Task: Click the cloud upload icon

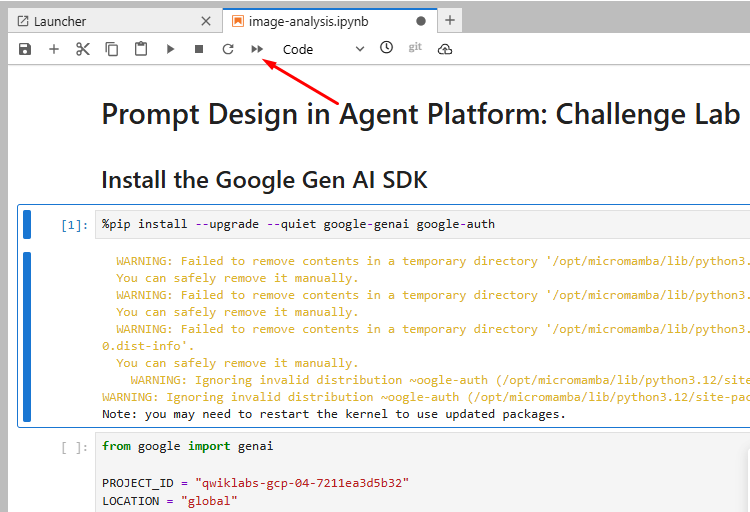Action: coord(445,49)
